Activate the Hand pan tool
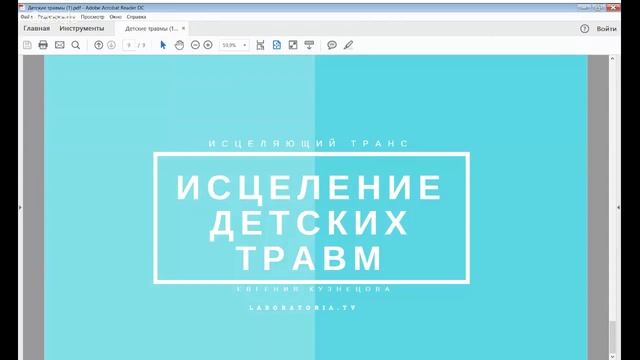This screenshot has height=360, width=640. pyautogui.click(x=179, y=45)
